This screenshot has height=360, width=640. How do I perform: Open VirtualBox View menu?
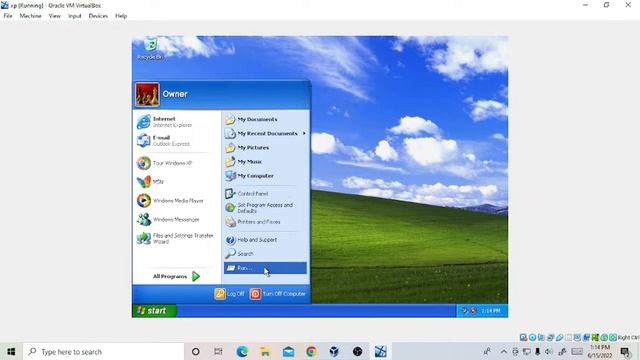(55, 16)
